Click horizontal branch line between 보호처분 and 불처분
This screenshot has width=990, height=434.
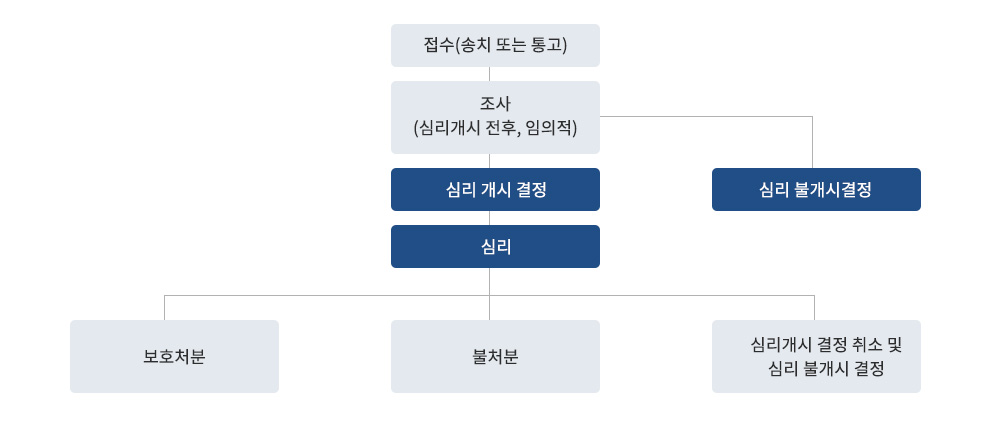pyautogui.click(x=327, y=295)
